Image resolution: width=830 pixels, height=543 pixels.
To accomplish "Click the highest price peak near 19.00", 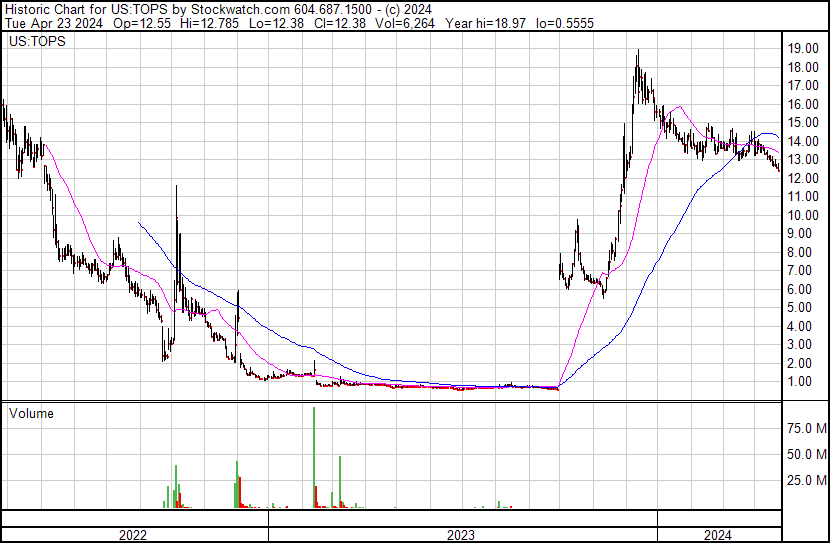I will pyautogui.click(x=637, y=53).
